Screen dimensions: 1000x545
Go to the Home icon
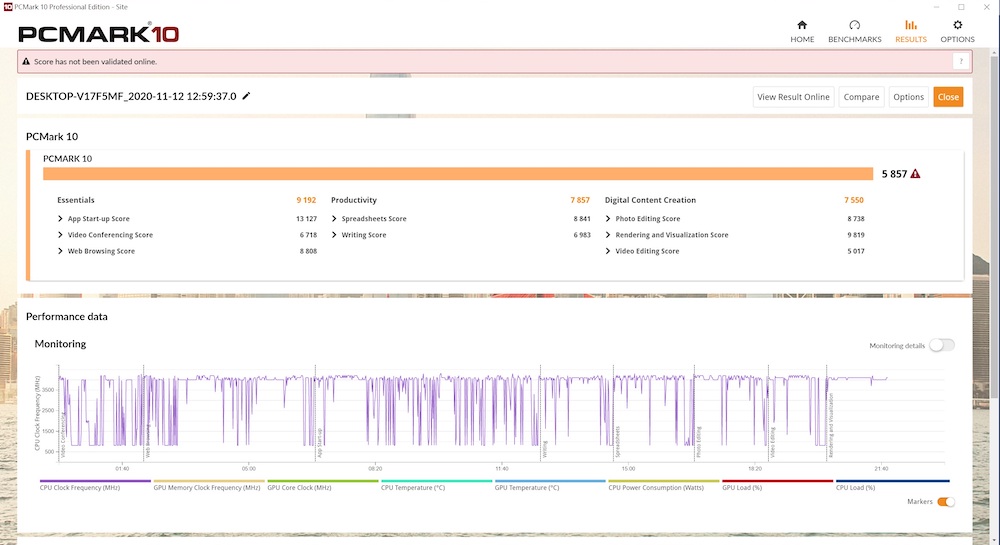click(x=802, y=25)
